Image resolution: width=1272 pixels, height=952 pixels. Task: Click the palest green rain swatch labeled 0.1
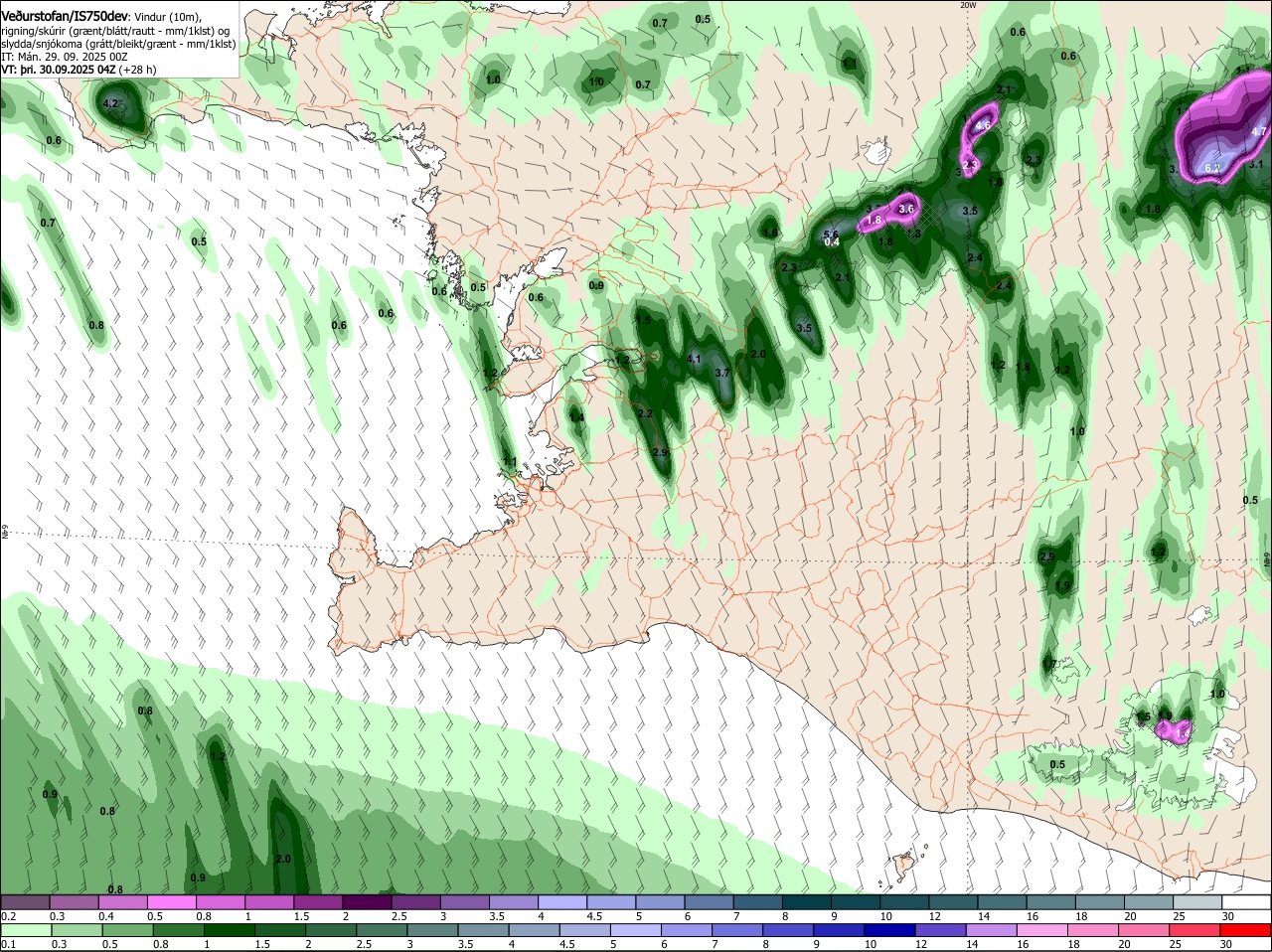(x=25, y=930)
